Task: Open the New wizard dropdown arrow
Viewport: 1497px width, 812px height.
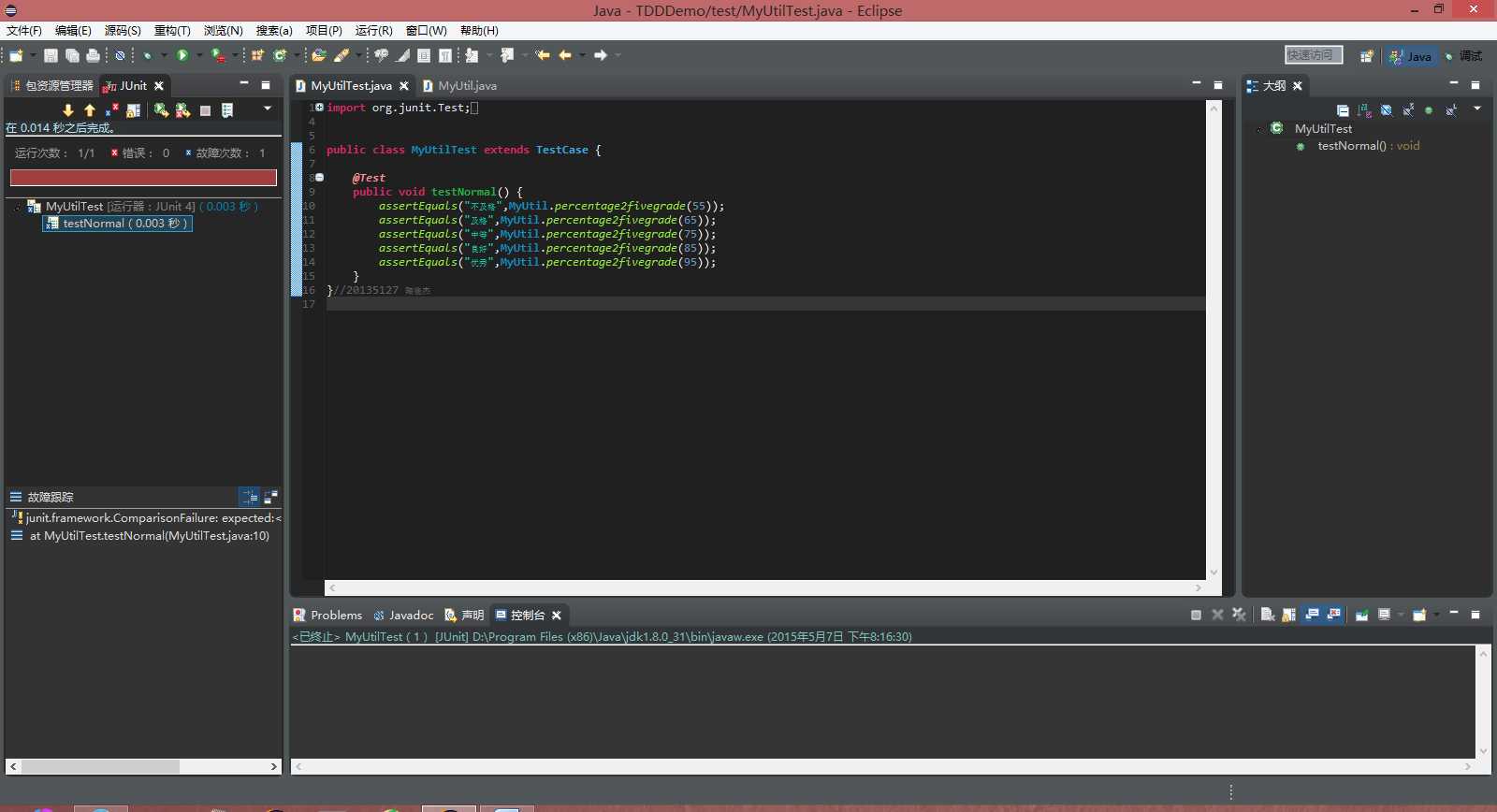Action: (x=33, y=55)
